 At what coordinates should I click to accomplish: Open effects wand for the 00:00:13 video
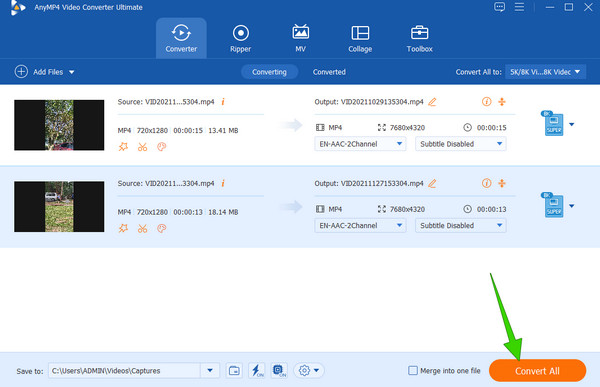123,229
